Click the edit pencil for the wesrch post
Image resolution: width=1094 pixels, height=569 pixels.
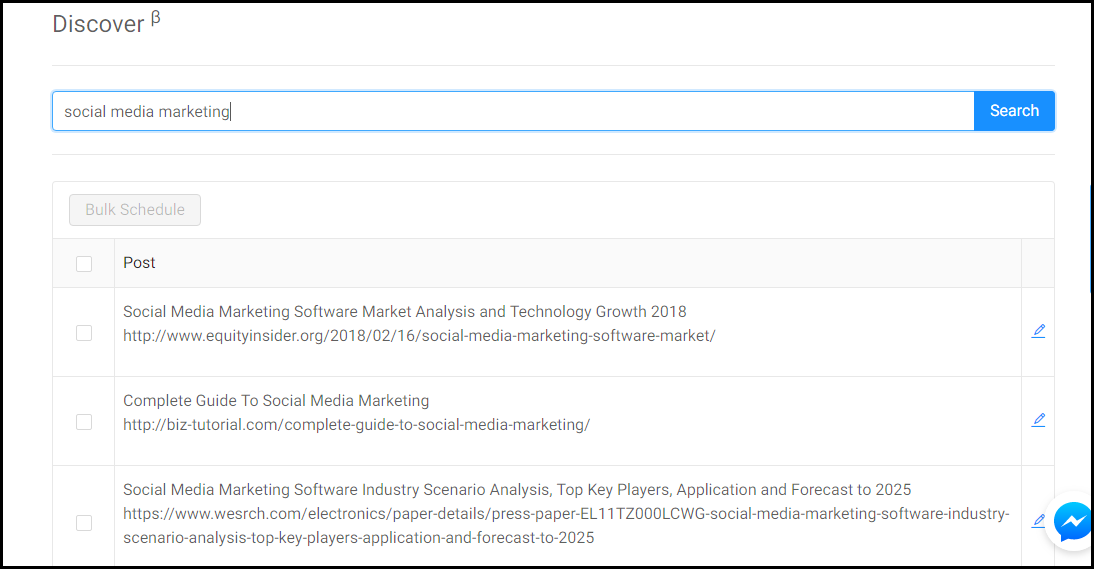[1038, 520]
